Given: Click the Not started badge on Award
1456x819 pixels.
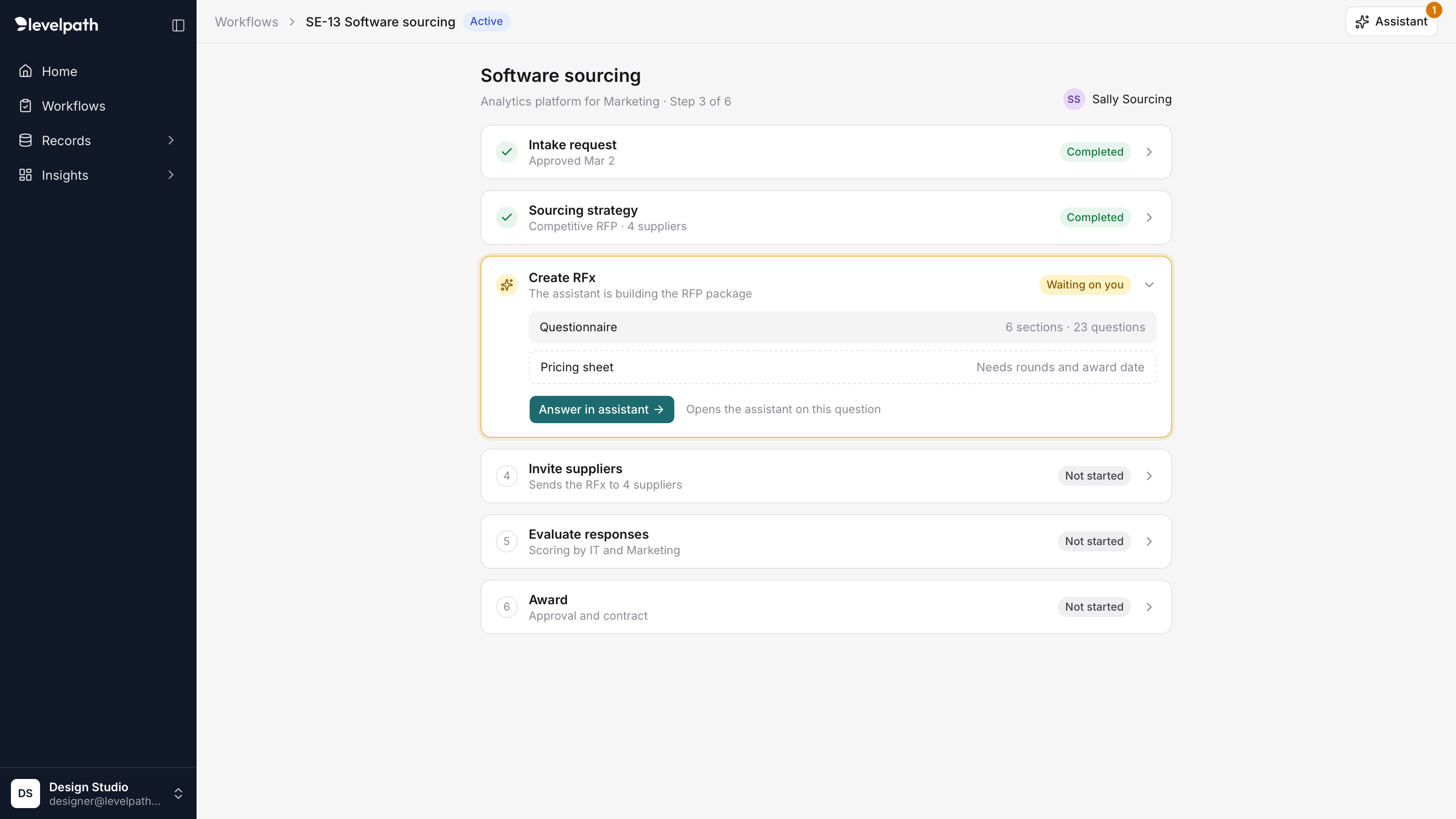Looking at the screenshot, I should pyautogui.click(x=1094, y=607).
